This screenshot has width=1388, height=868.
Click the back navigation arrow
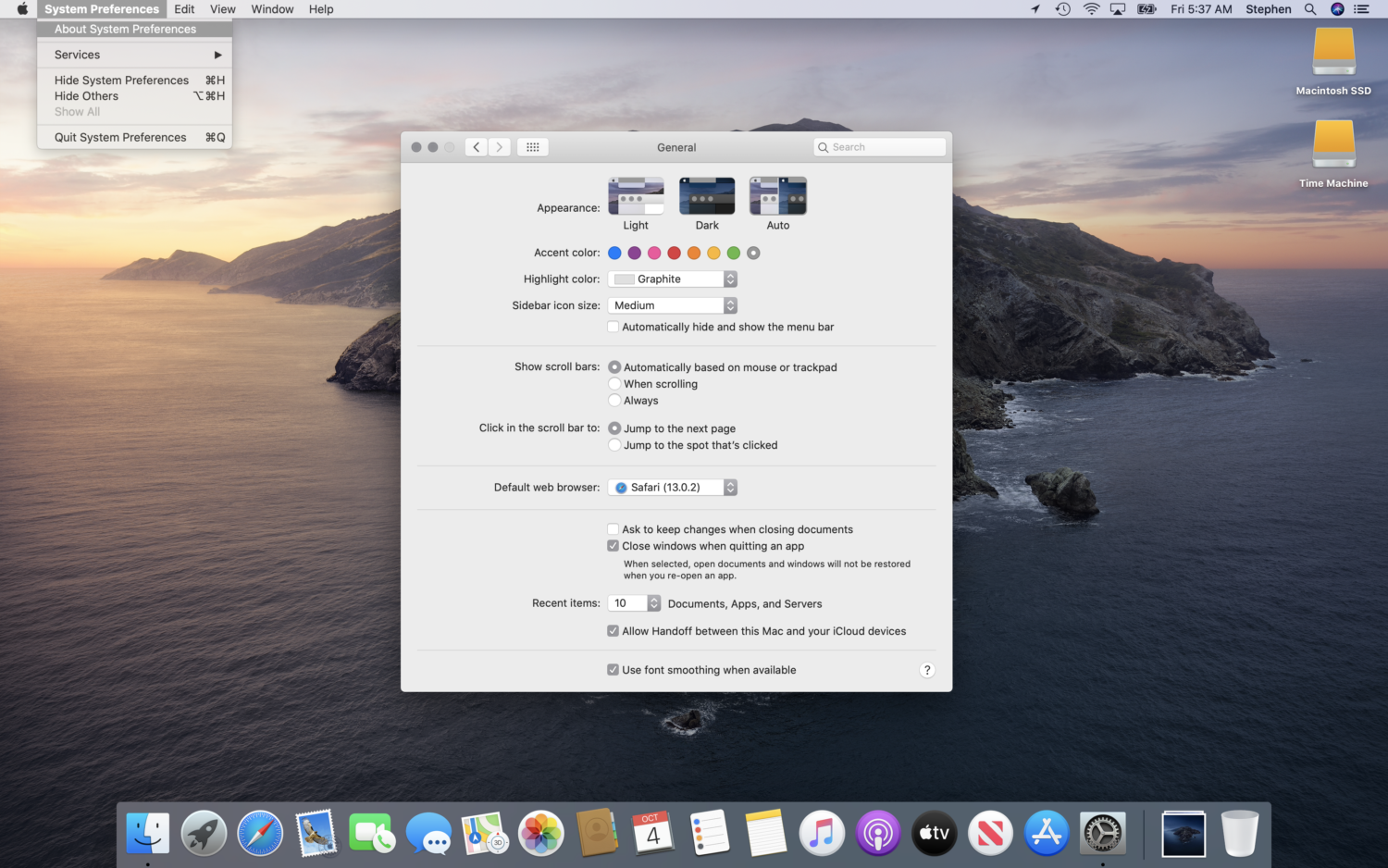(476, 146)
